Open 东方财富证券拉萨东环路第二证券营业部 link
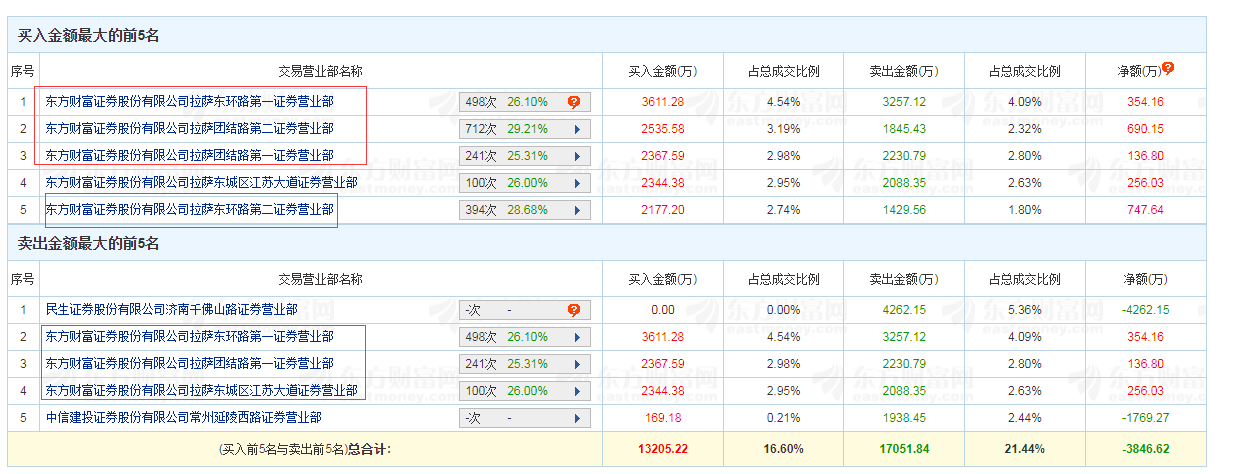1247x474 pixels. click(x=189, y=210)
